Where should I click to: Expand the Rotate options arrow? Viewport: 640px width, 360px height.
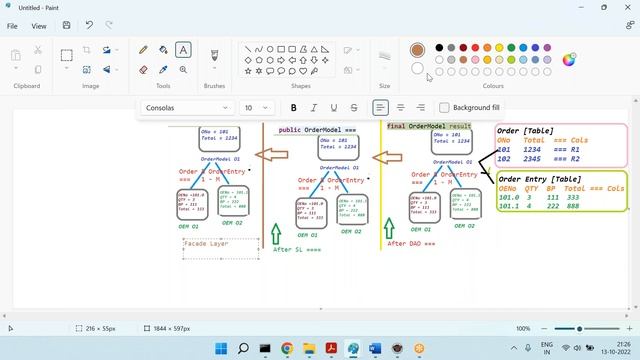pos(117,50)
